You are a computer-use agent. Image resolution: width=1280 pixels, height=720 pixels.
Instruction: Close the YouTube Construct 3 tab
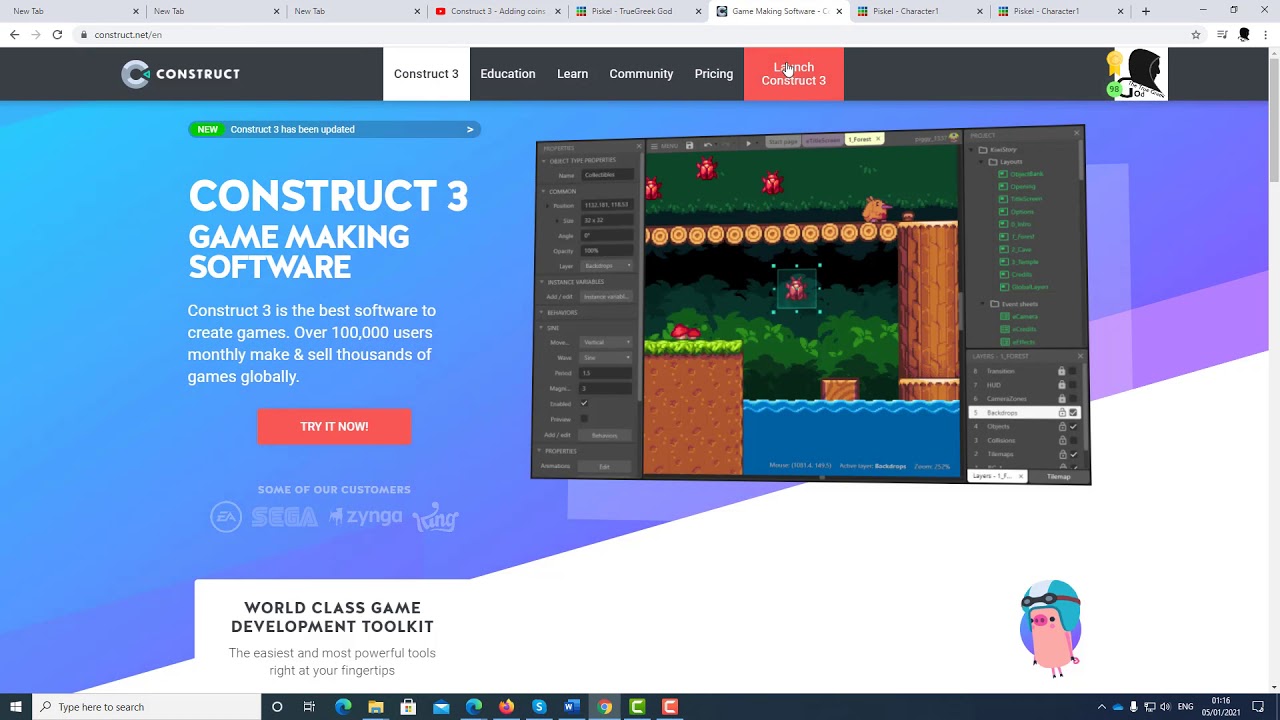click(x=558, y=11)
